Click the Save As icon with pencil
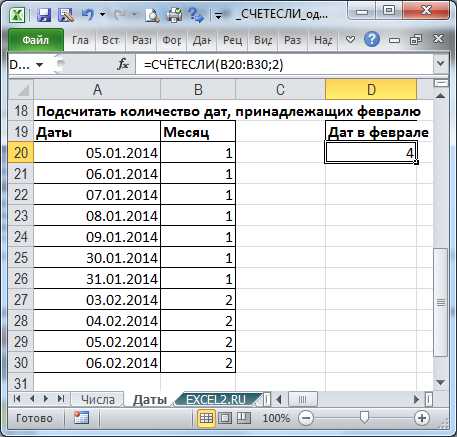457x437 pixels. click(x=65, y=15)
